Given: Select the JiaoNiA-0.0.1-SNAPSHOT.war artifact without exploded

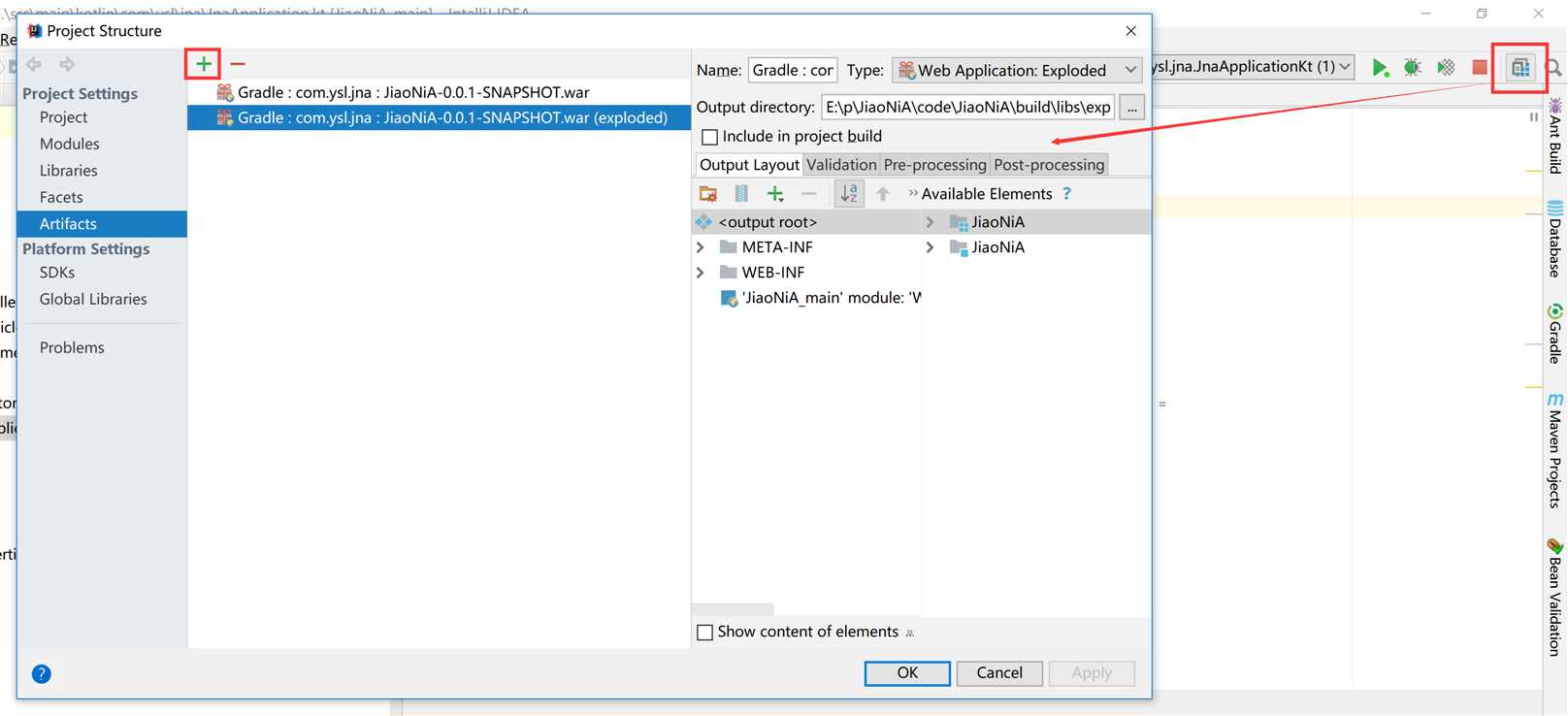Looking at the screenshot, I should (x=439, y=92).
